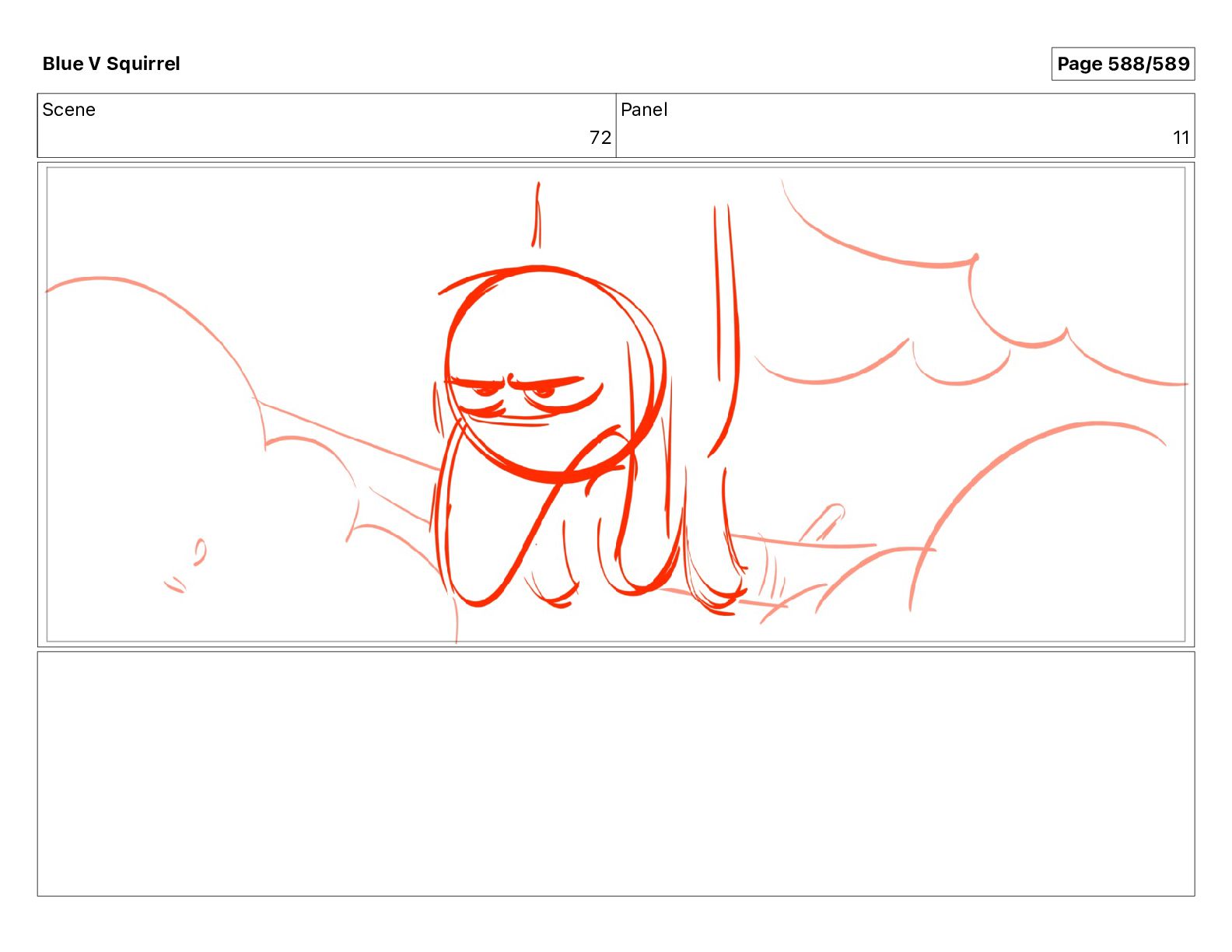Screen dimensions: 1232x952
Task: Click the panel number '11'
Action: tap(1181, 138)
